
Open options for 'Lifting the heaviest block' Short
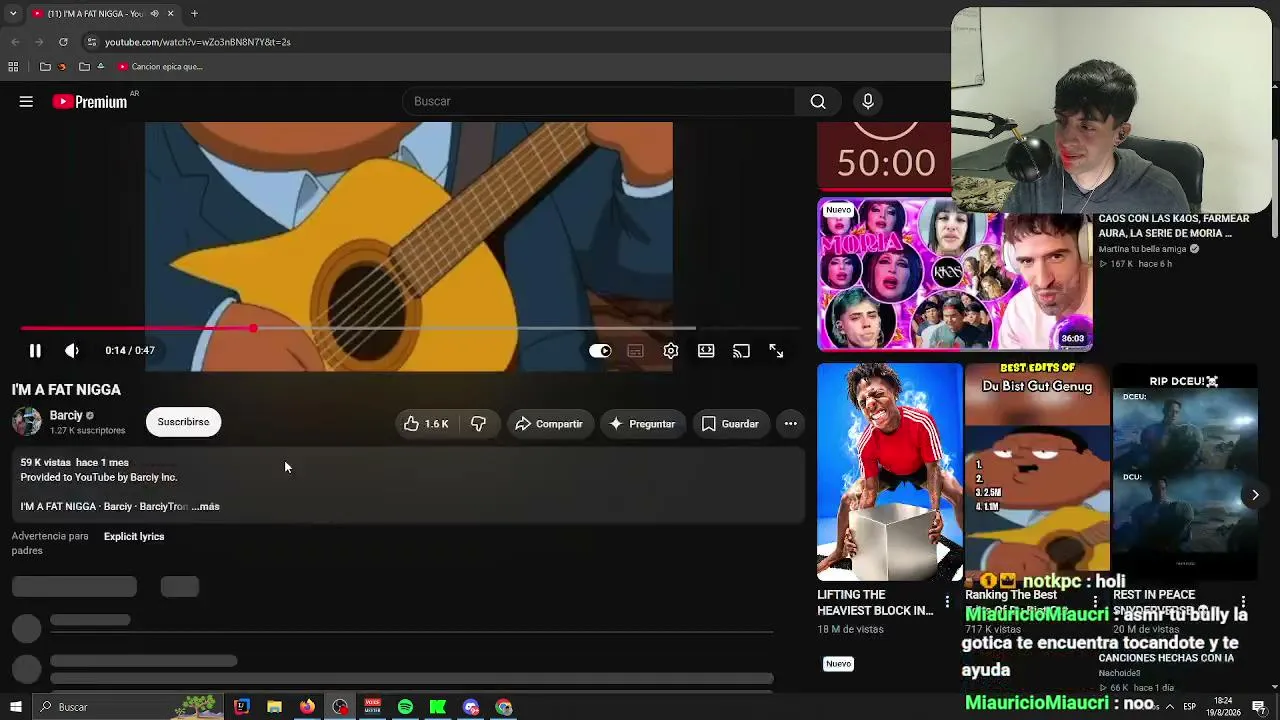(947, 603)
